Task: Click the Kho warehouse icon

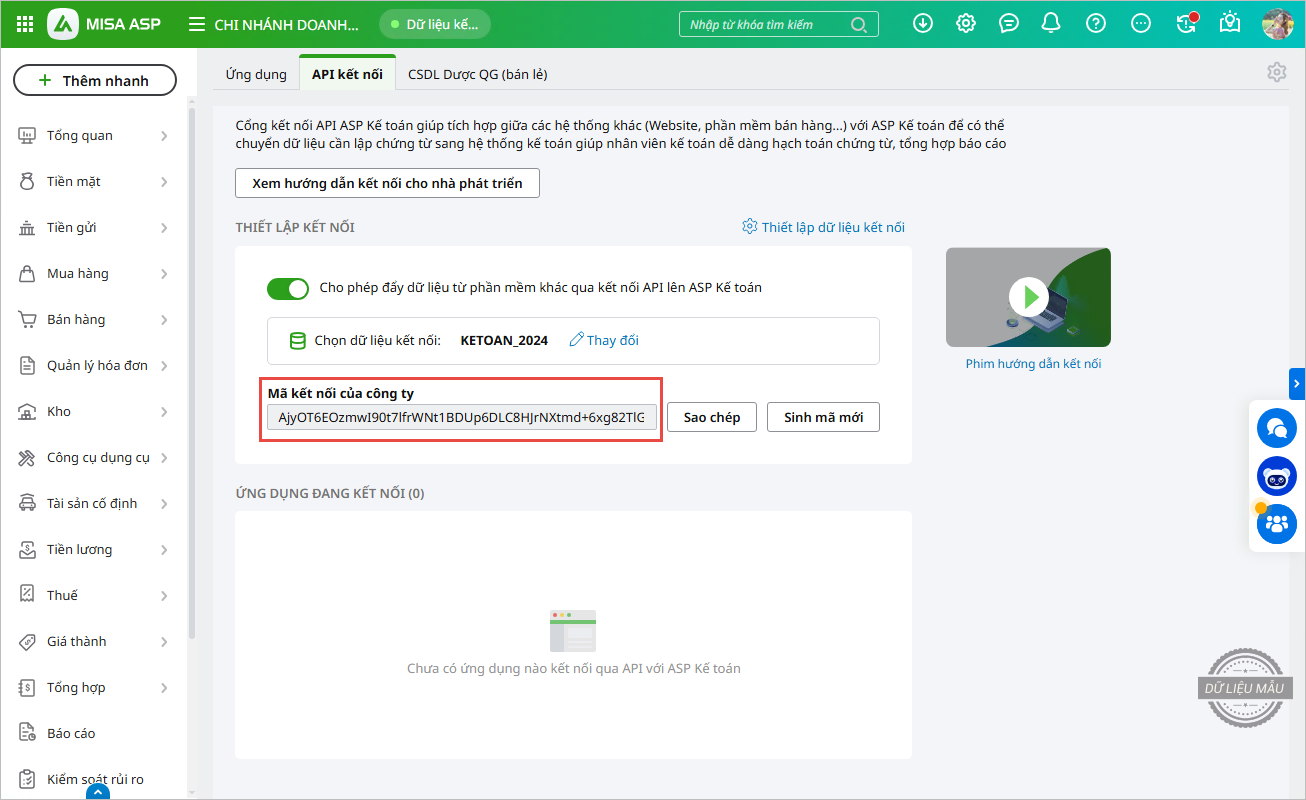Action: coord(27,411)
